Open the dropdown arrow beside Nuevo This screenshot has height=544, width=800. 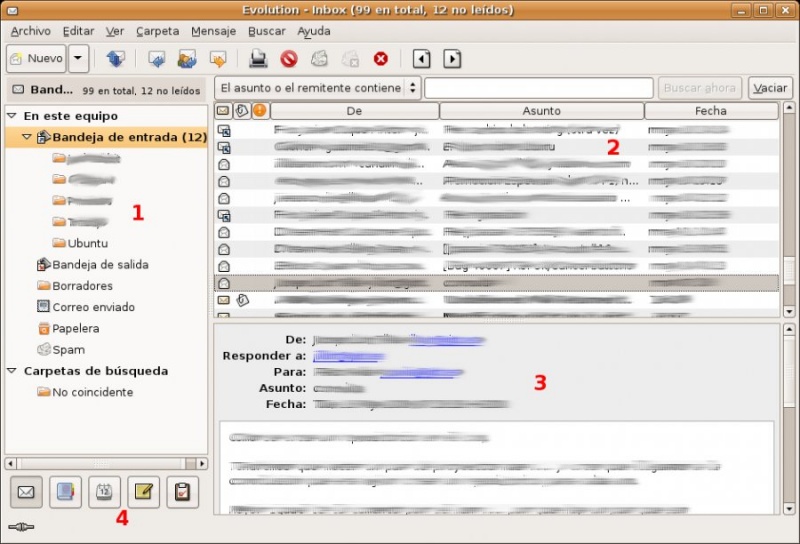pos(79,59)
